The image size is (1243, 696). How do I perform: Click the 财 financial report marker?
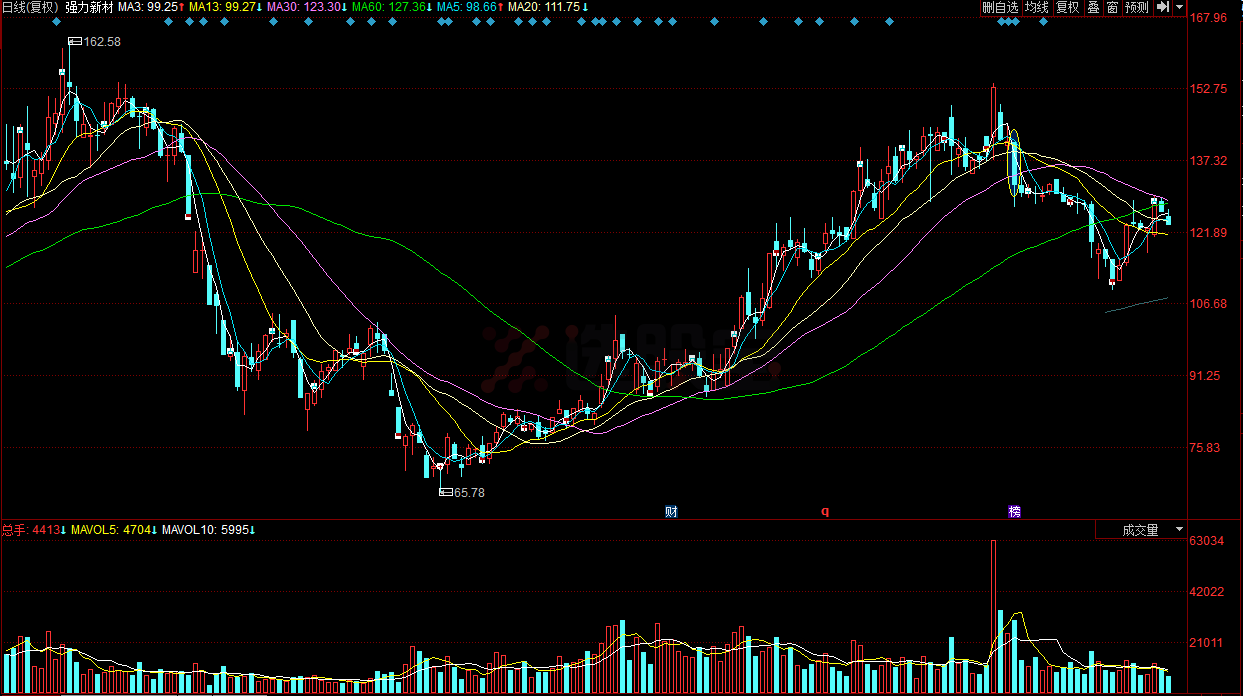click(672, 512)
